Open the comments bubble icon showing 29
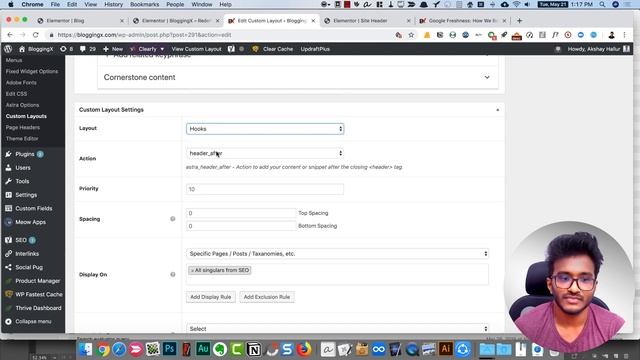The height and width of the screenshot is (360, 640). (x=83, y=49)
